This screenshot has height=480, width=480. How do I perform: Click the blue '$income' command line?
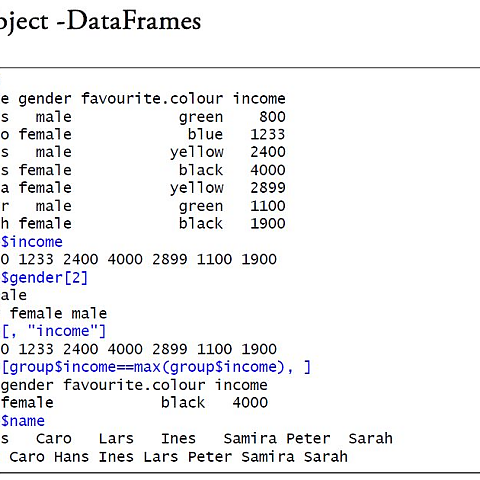pos(31,242)
